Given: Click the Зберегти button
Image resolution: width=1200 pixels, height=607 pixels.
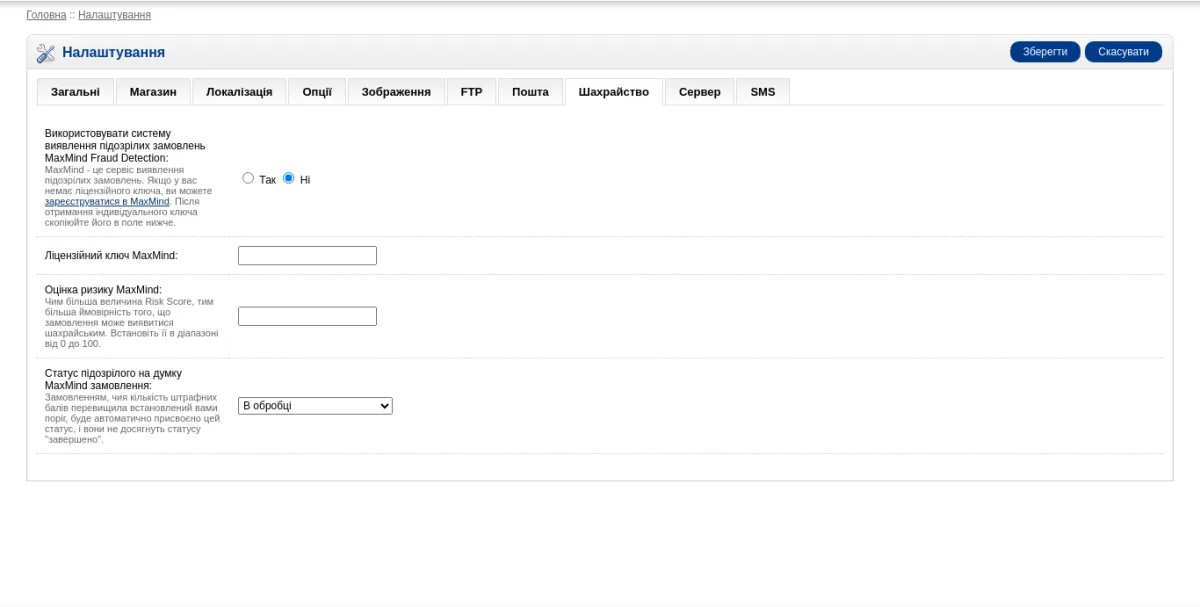Looking at the screenshot, I should pyautogui.click(x=1045, y=52).
